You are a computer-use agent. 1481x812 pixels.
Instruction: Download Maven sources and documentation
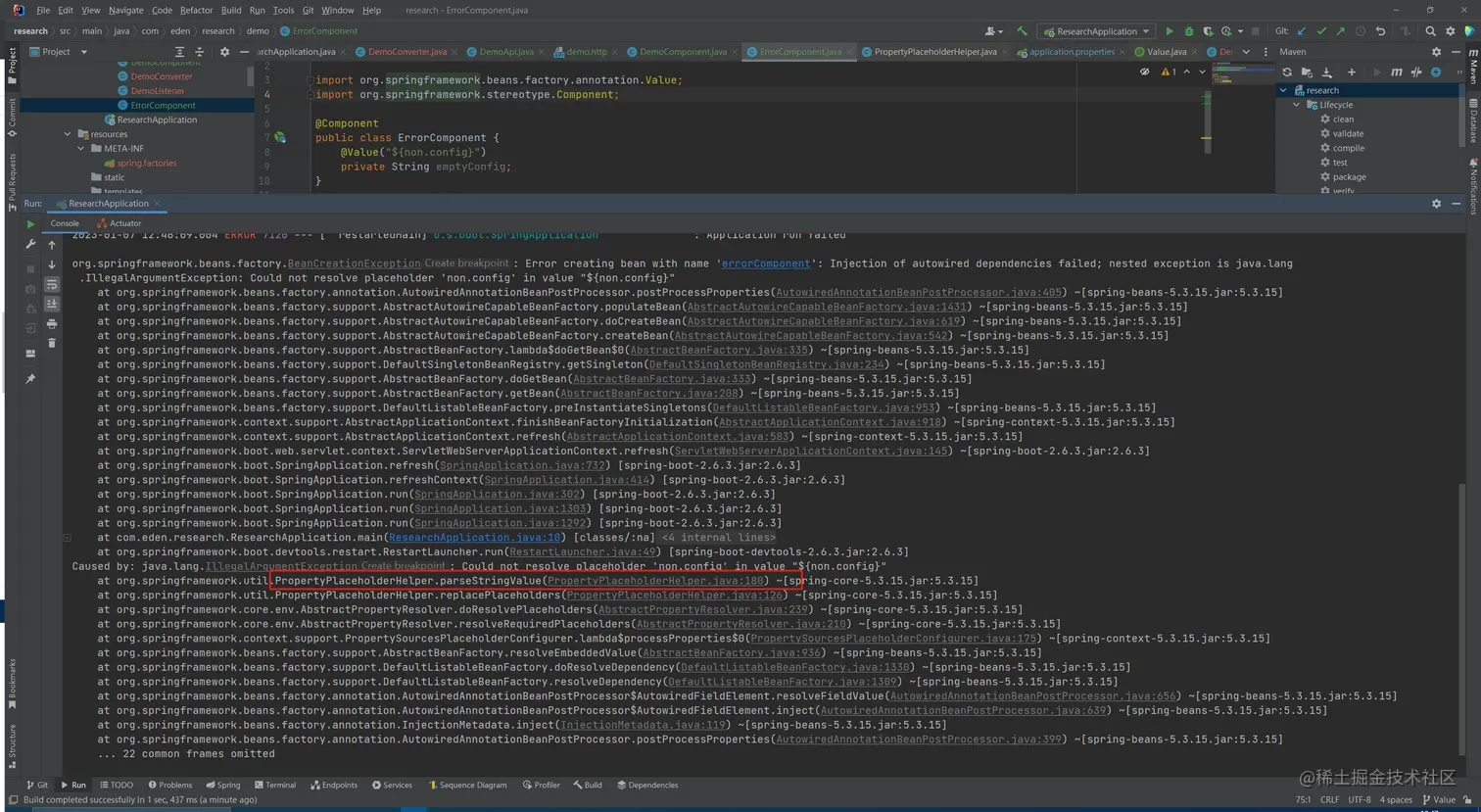pos(1327,72)
